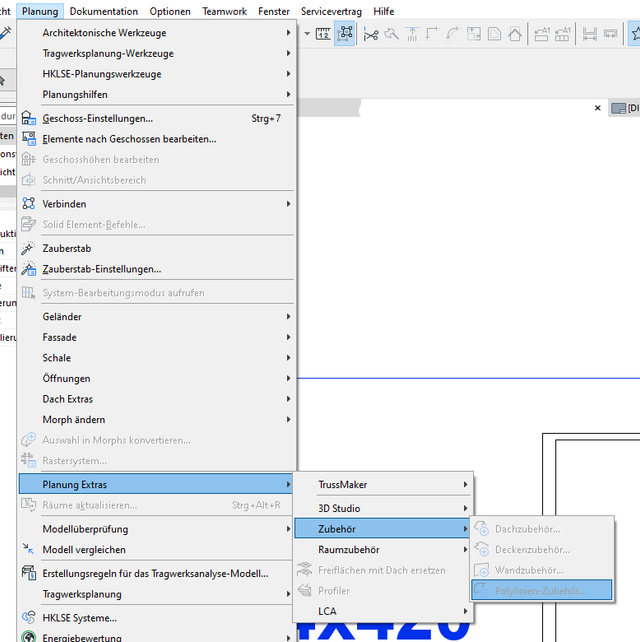Open the Teamwork menu
The height and width of the screenshot is (642, 640).
pyautogui.click(x=224, y=11)
